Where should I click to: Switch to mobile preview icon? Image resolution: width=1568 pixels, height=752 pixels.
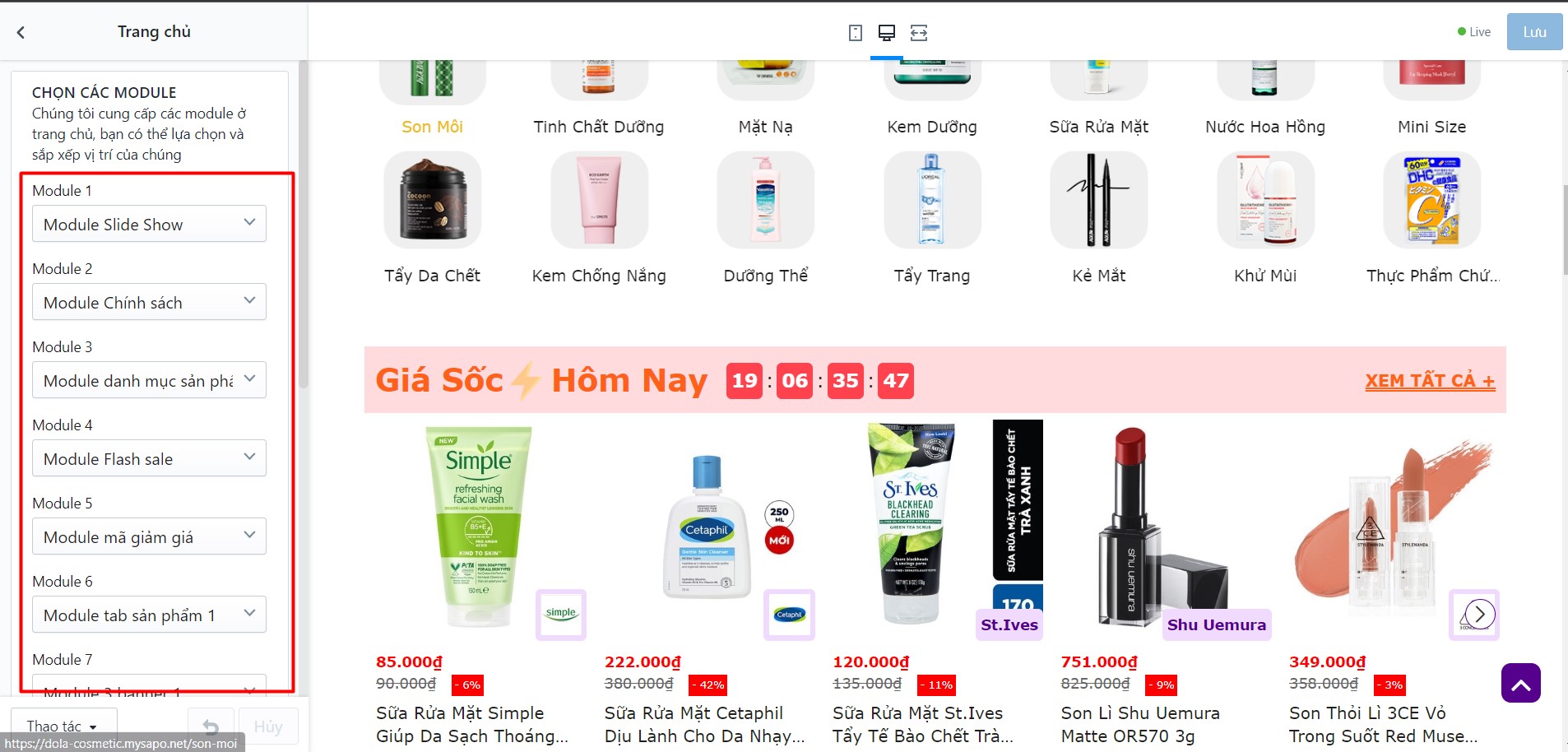coord(856,33)
